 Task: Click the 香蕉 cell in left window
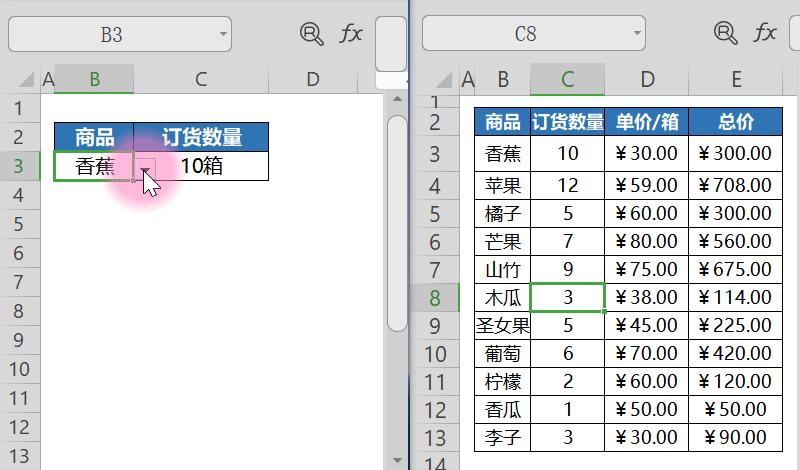click(x=94, y=166)
